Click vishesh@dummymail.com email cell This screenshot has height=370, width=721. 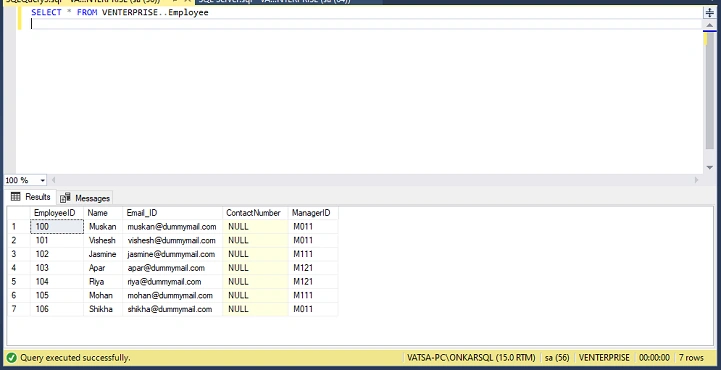[172, 240]
